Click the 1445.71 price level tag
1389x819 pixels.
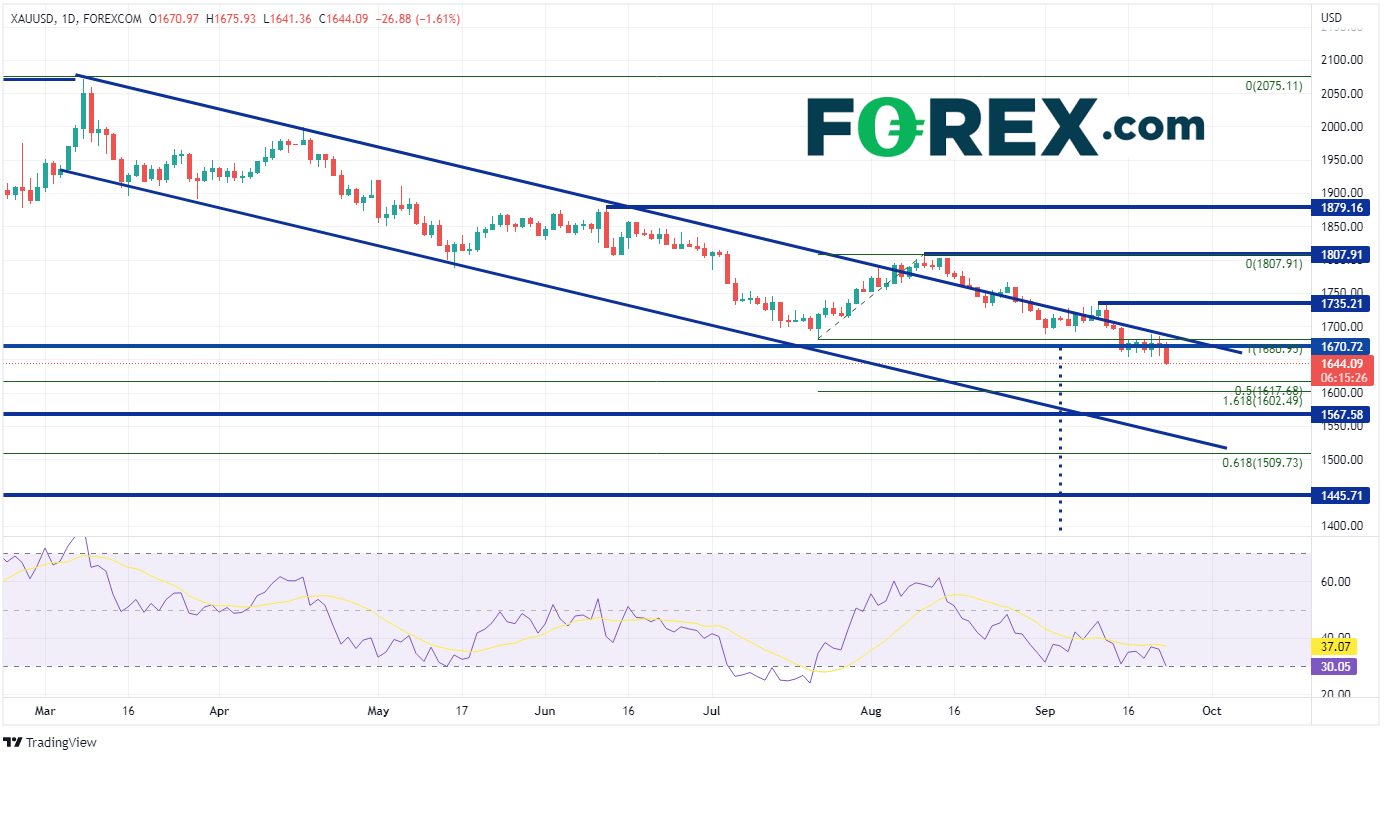pos(1341,495)
